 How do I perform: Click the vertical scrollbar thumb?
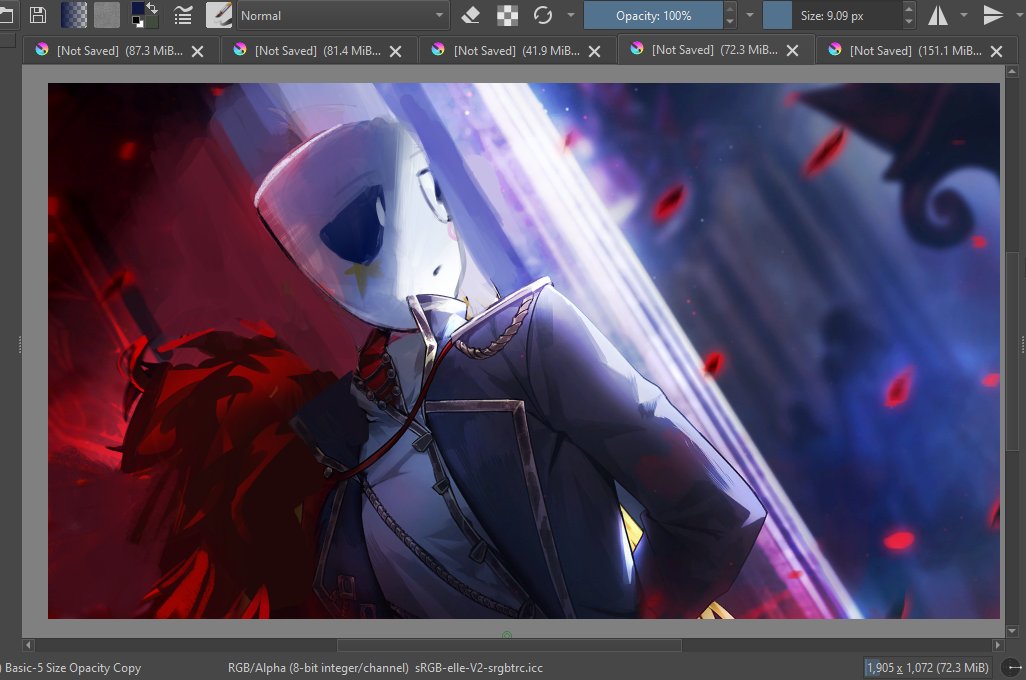point(1012,351)
